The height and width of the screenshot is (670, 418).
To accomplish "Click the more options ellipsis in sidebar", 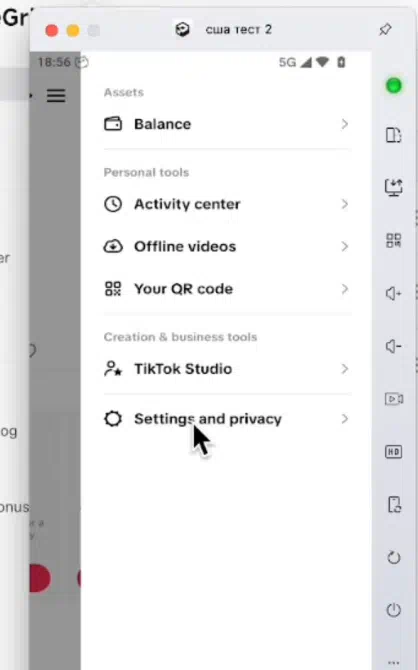I will point(394,663).
